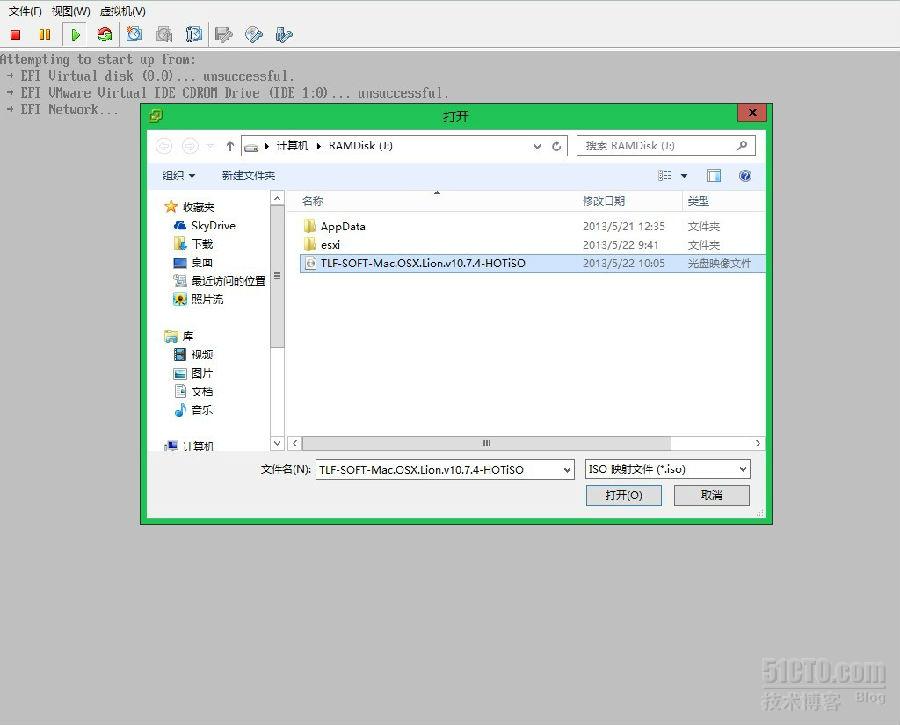Open the 组织 dropdown menu
The image size is (900, 725).
tap(179, 176)
